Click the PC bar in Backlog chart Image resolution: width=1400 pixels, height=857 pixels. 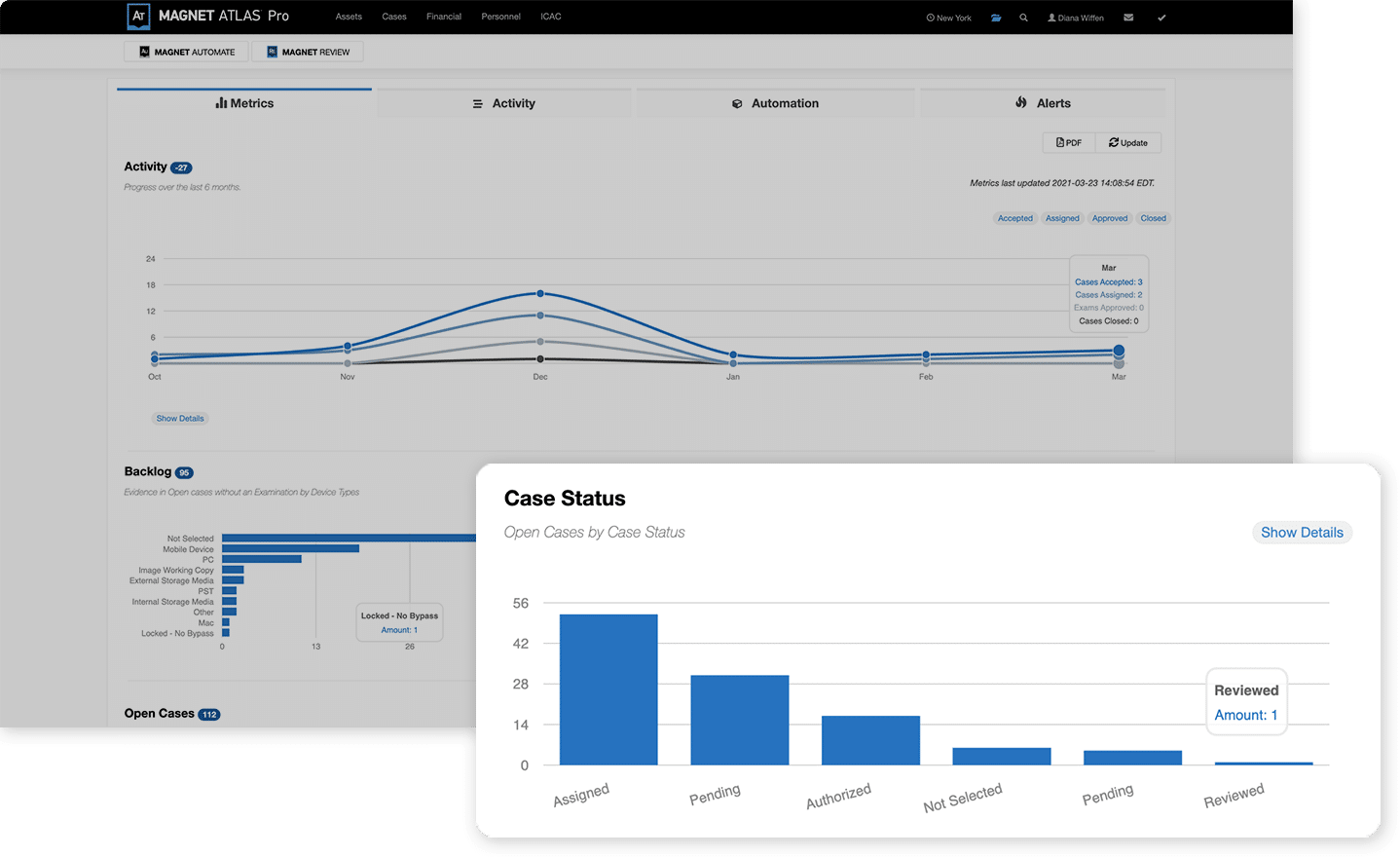point(262,560)
